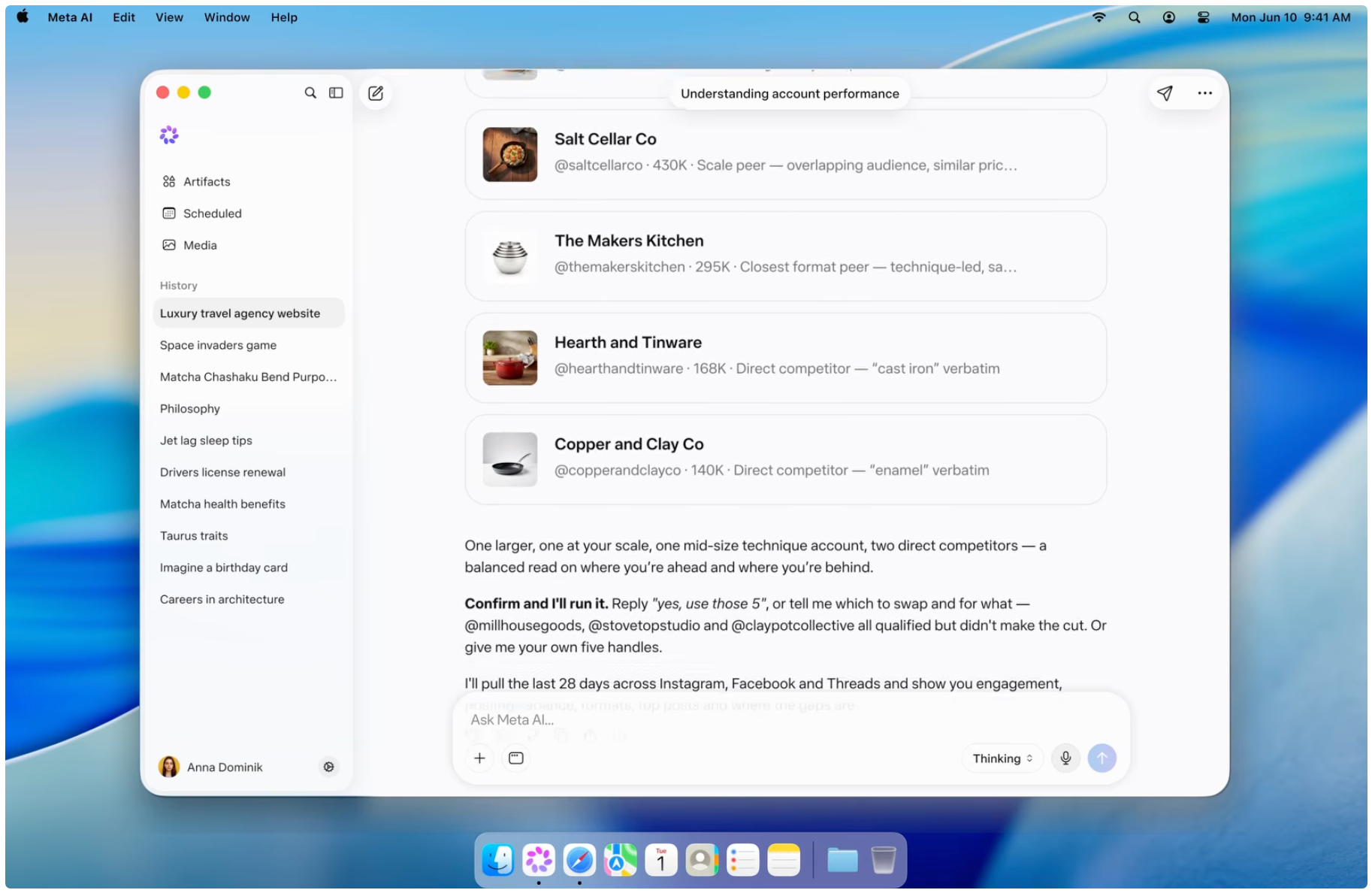This screenshot has width=1372, height=893.
Task: Open the Trash from the dock
Action: coord(884,860)
